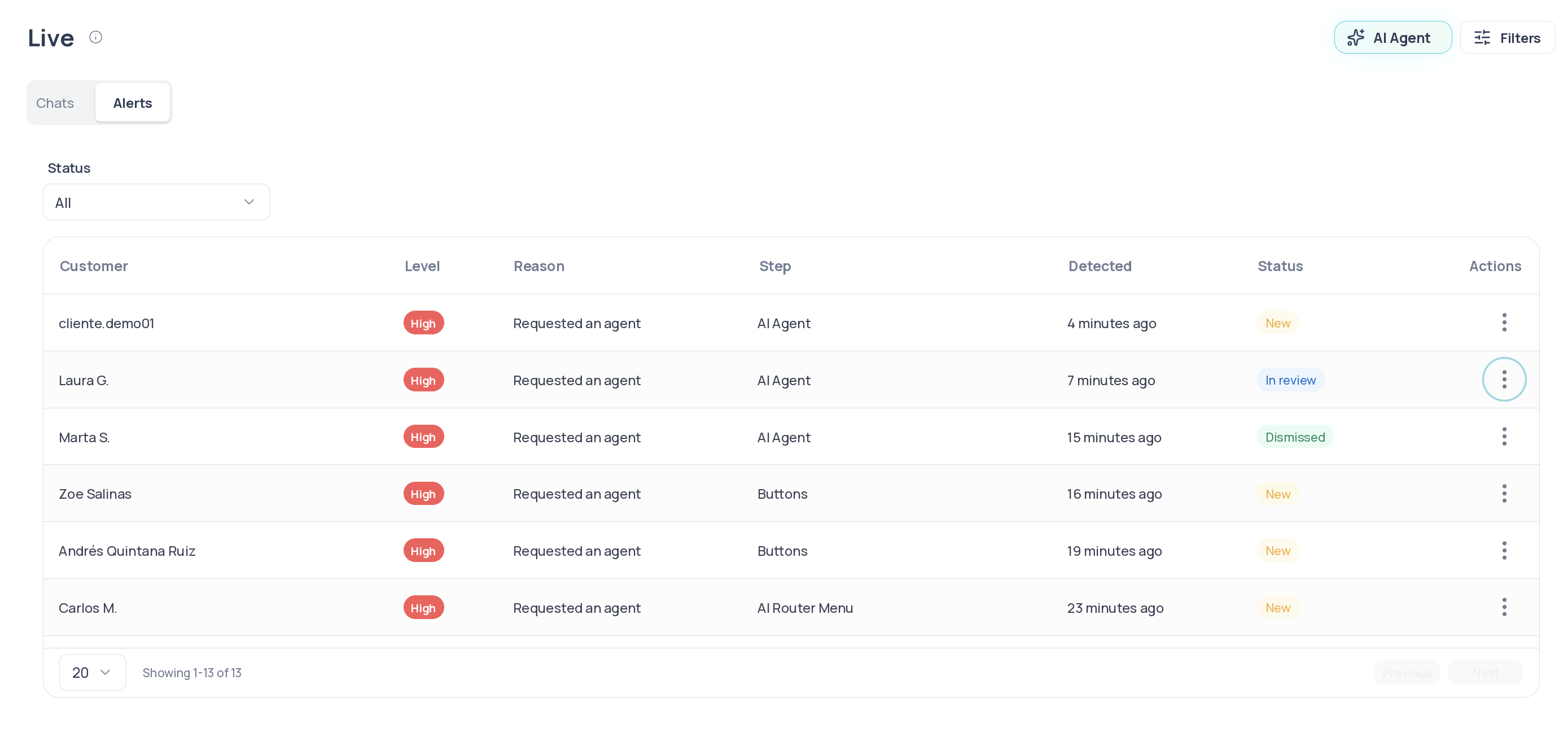
Task: Click the AI Router Menu step cell
Action: tap(805, 608)
